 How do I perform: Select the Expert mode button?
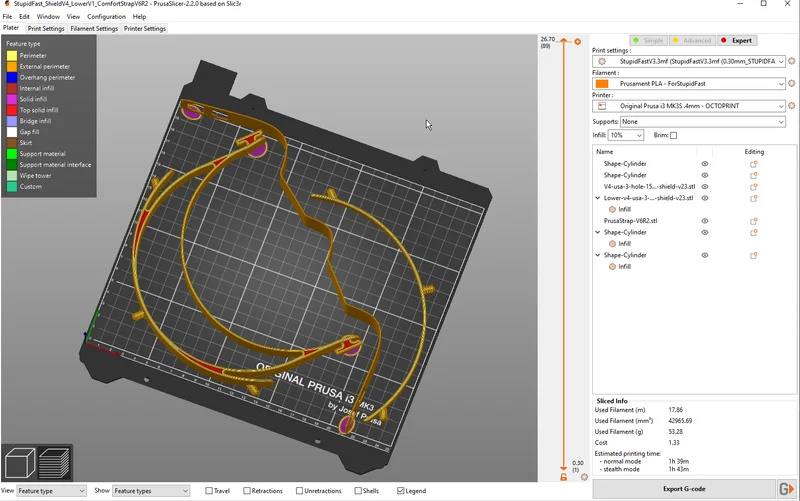pos(737,40)
